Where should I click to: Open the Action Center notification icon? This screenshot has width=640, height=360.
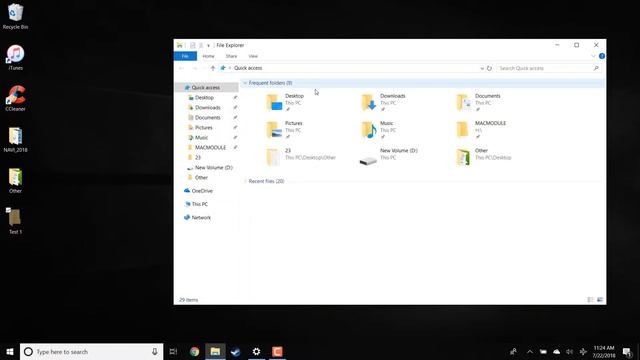[x=627, y=351]
